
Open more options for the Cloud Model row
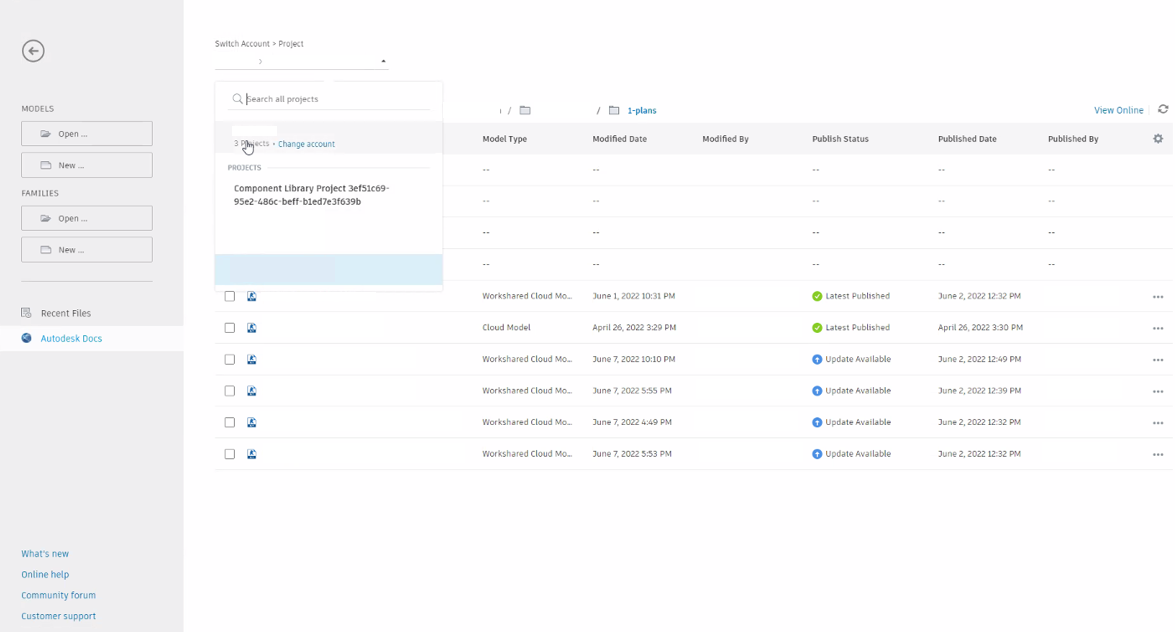pos(1157,328)
